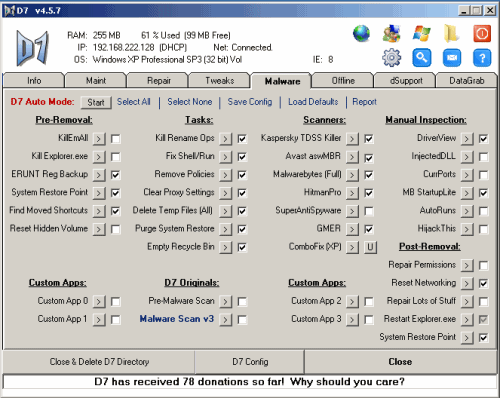The width and height of the screenshot is (500, 398).
Task: Click Close & Delete D7 Directory button
Action: pyautogui.click(x=99, y=362)
